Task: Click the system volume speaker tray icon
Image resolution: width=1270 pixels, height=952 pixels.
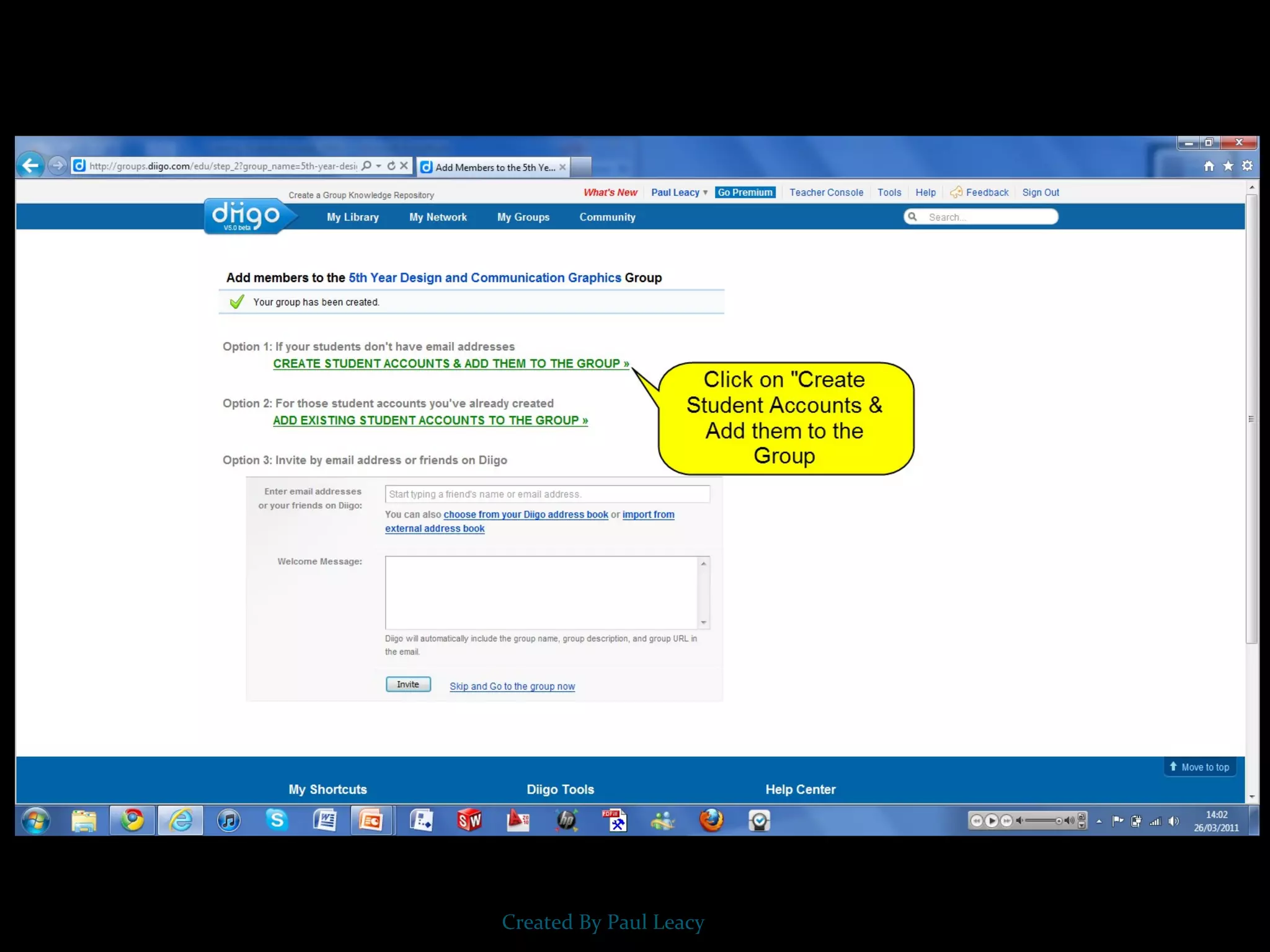Action: [1173, 821]
